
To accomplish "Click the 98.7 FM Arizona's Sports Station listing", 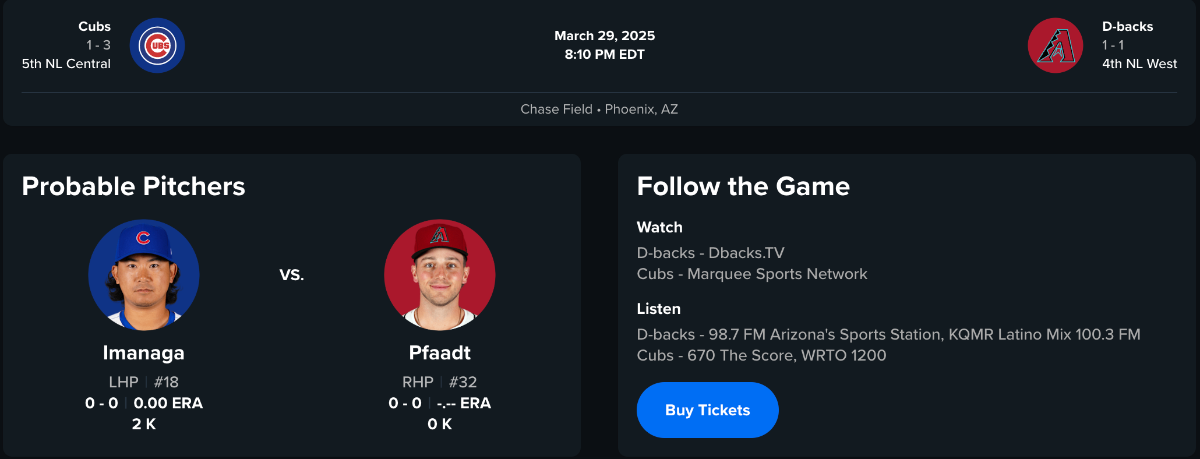I will point(823,334).
